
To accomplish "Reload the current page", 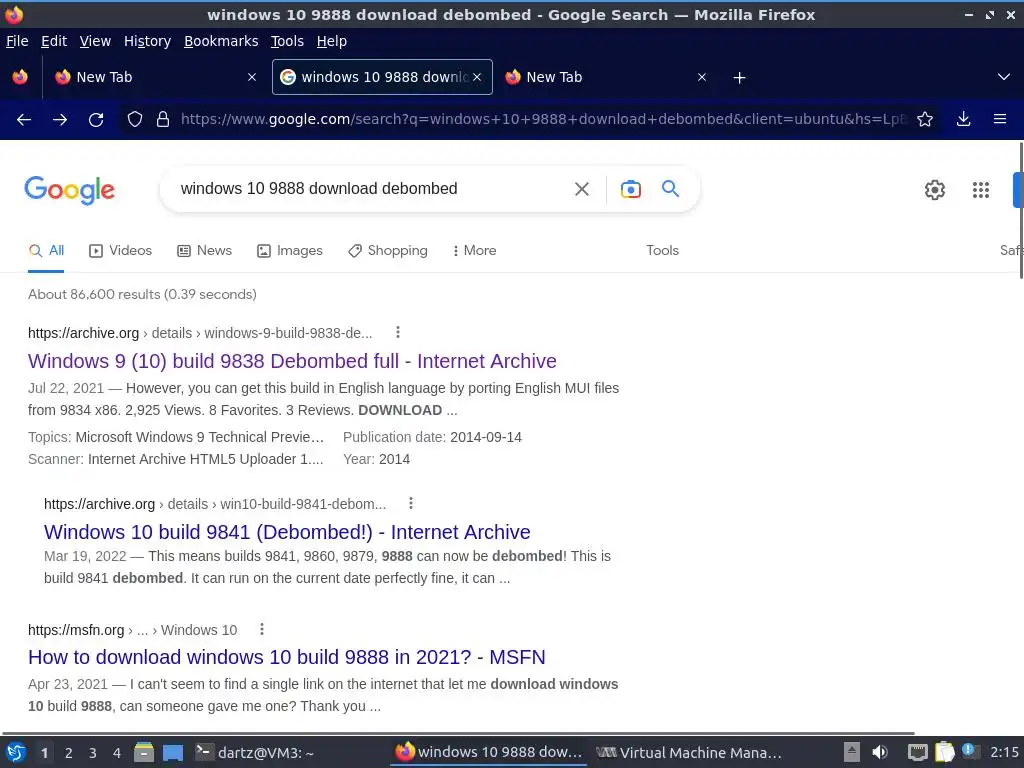I will (x=96, y=120).
